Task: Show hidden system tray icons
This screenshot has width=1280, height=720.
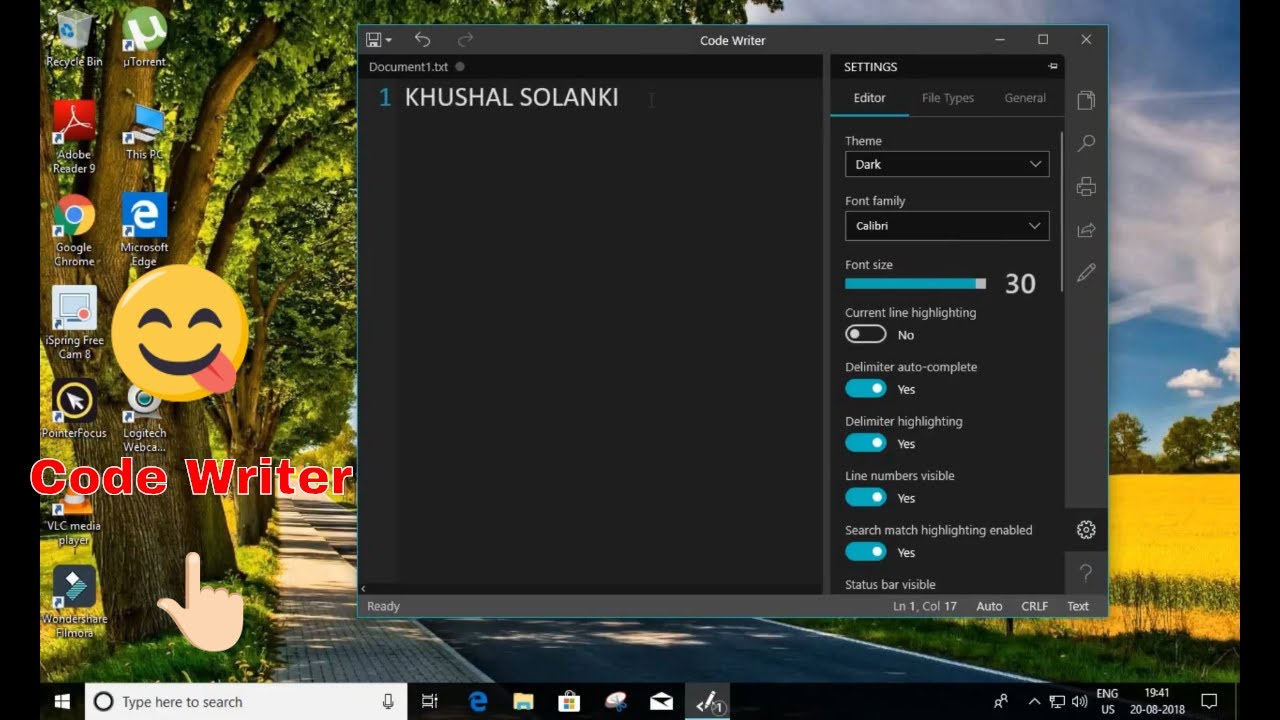Action: (x=1034, y=702)
